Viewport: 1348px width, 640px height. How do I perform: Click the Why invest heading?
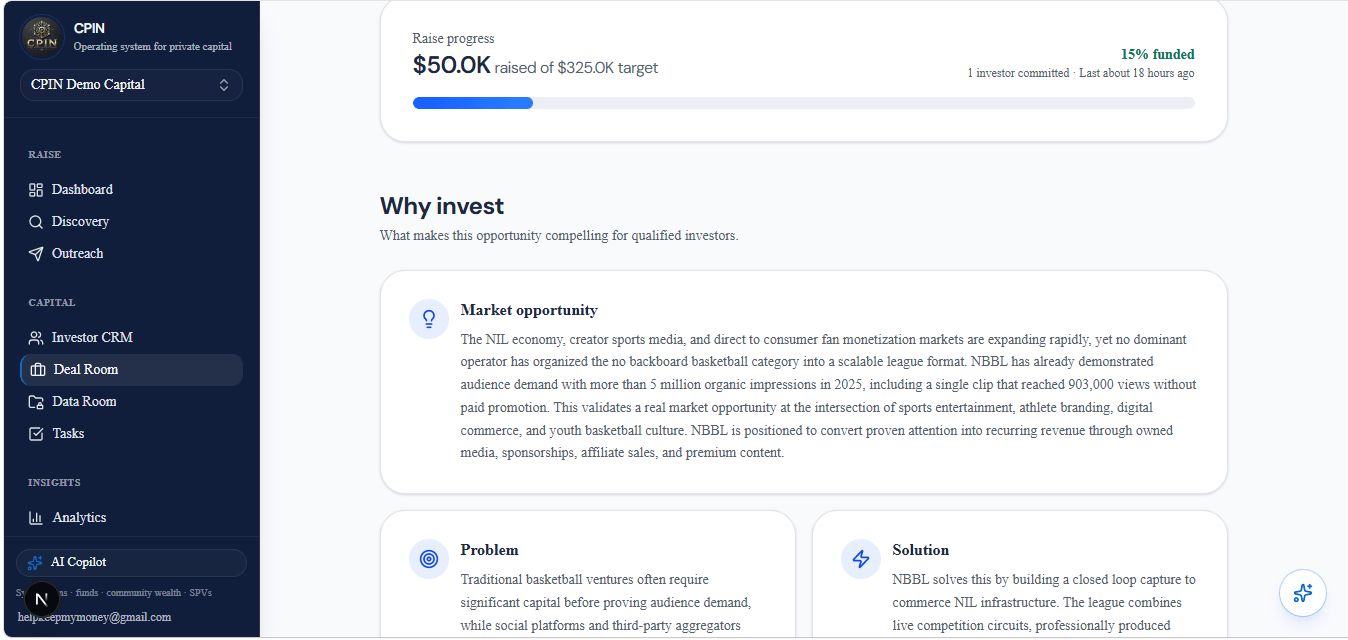coord(442,207)
